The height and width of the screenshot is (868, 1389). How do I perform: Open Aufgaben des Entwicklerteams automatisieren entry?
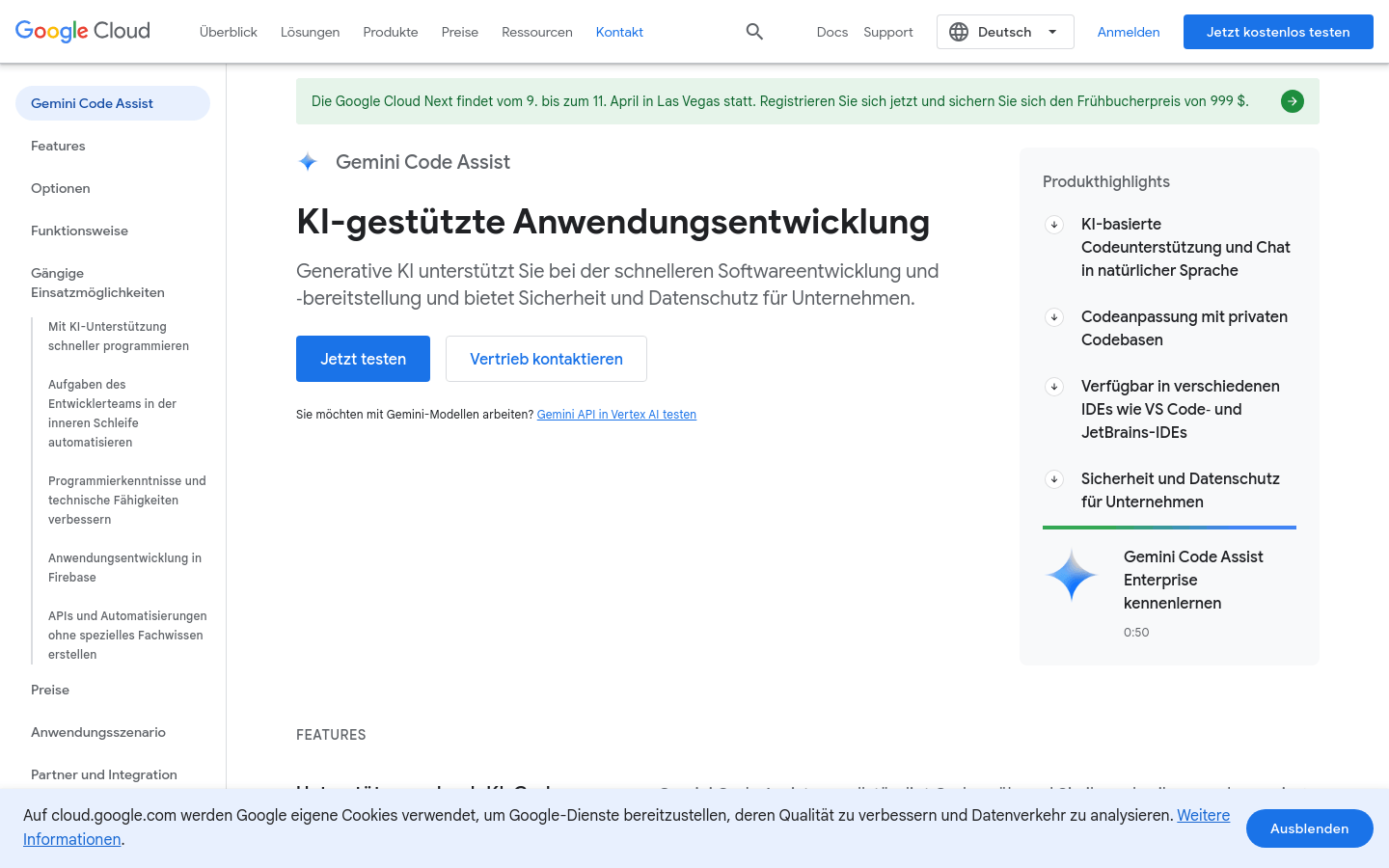click(x=112, y=414)
